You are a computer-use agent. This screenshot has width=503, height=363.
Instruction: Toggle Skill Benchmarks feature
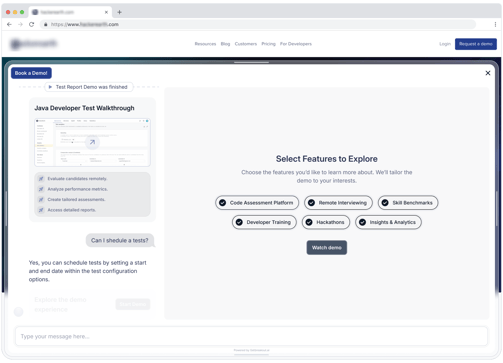point(408,203)
